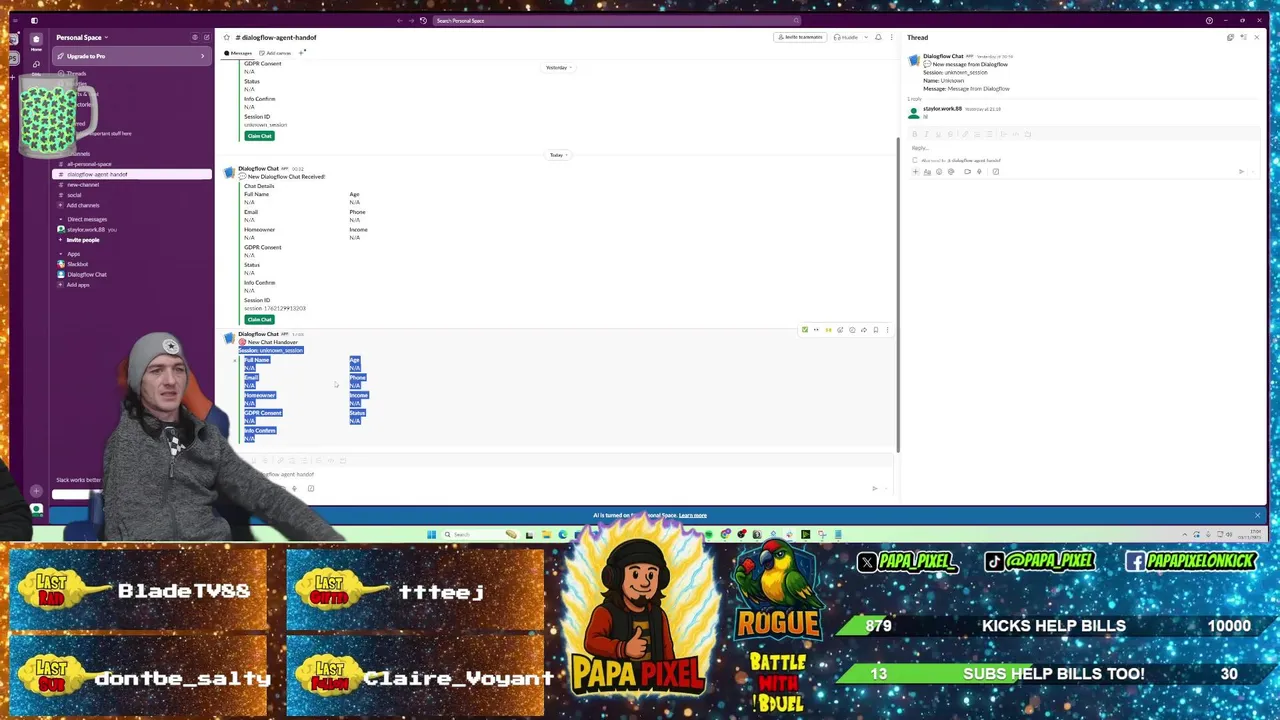Mention someone (@) in thread reply
This screenshot has height=720, width=1280.
[x=951, y=172]
